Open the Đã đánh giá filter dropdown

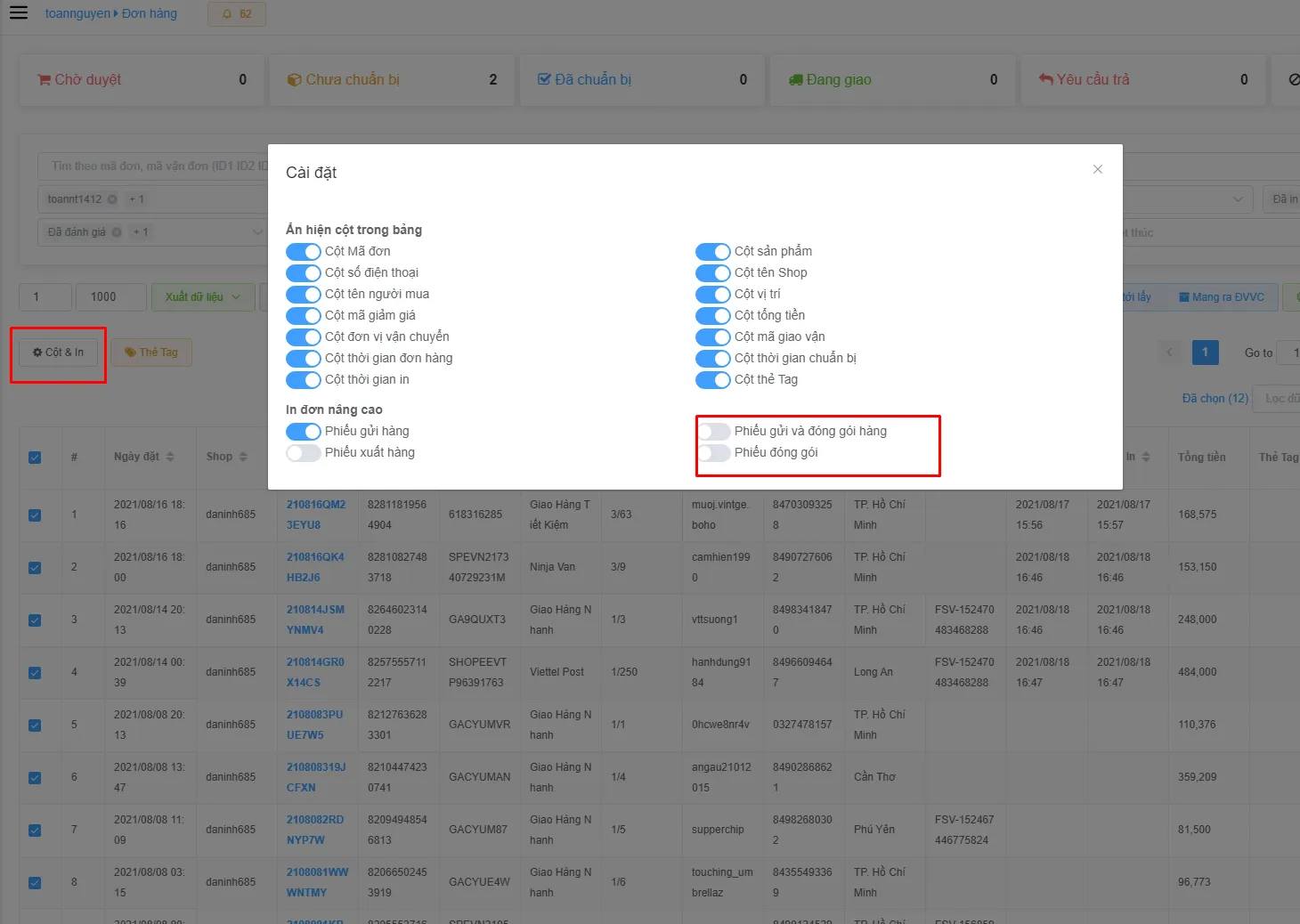tap(152, 232)
